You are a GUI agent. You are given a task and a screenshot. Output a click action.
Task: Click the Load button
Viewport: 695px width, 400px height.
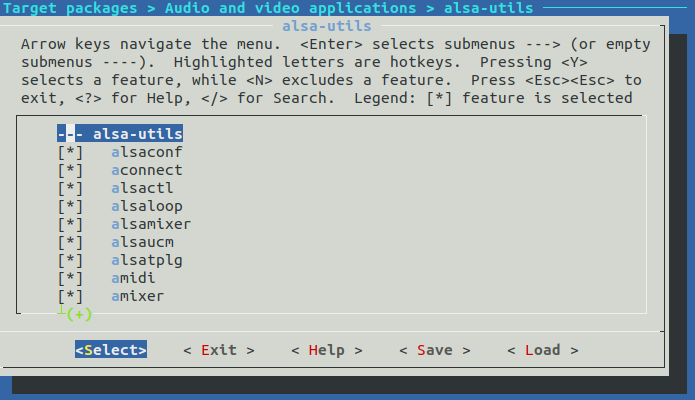543,350
